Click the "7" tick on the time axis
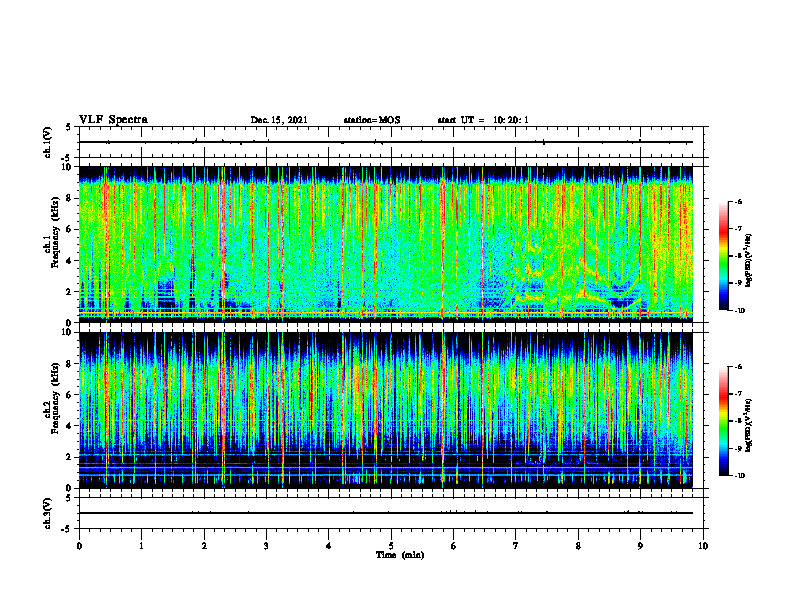Image resolution: width=792 pixels, height=612 pixels. (x=516, y=546)
